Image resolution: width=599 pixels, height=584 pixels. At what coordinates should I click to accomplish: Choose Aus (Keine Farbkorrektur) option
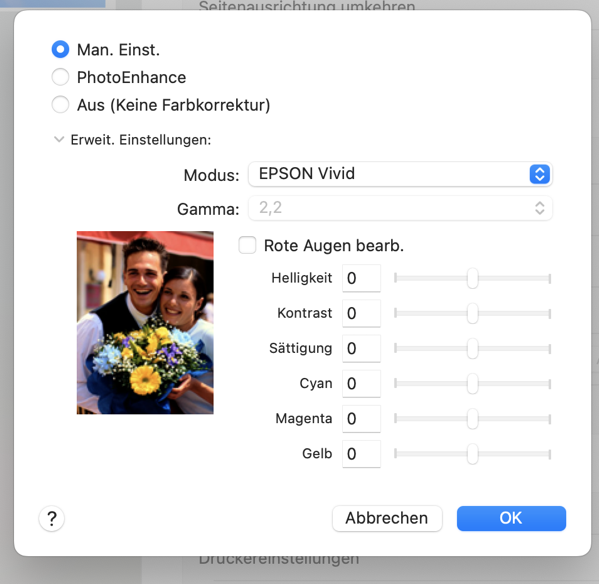pyautogui.click(x=60, y=104)
